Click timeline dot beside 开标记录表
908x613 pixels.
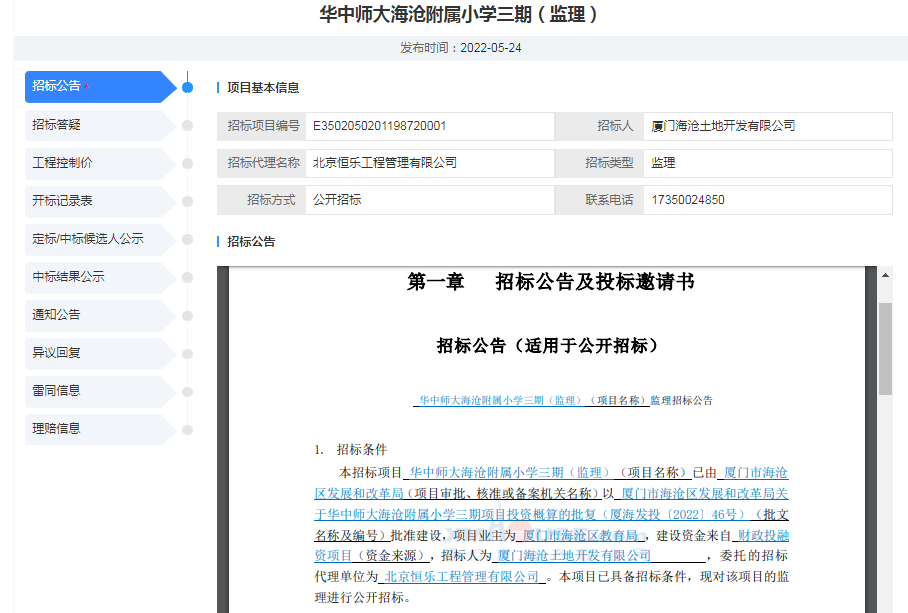pyautogui.click(x=187, y=201)
